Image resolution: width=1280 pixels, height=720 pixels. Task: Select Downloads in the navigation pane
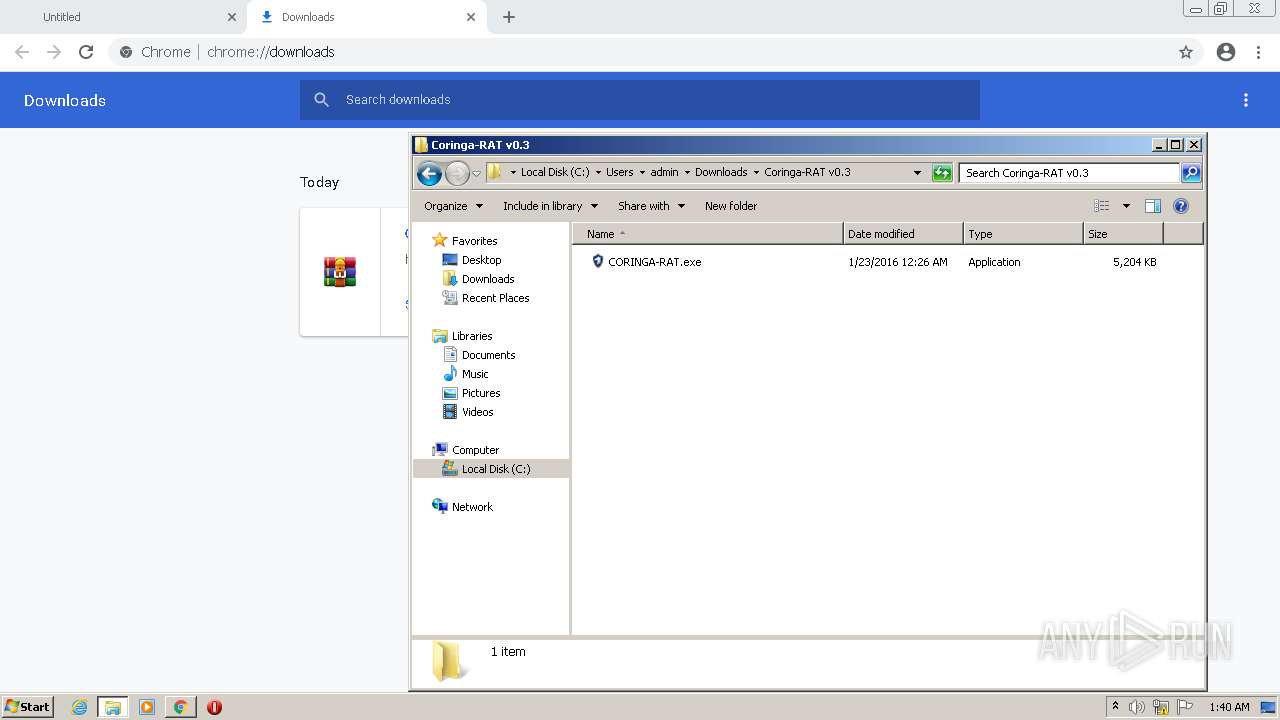pyautogui.click(x=488, y=279)
